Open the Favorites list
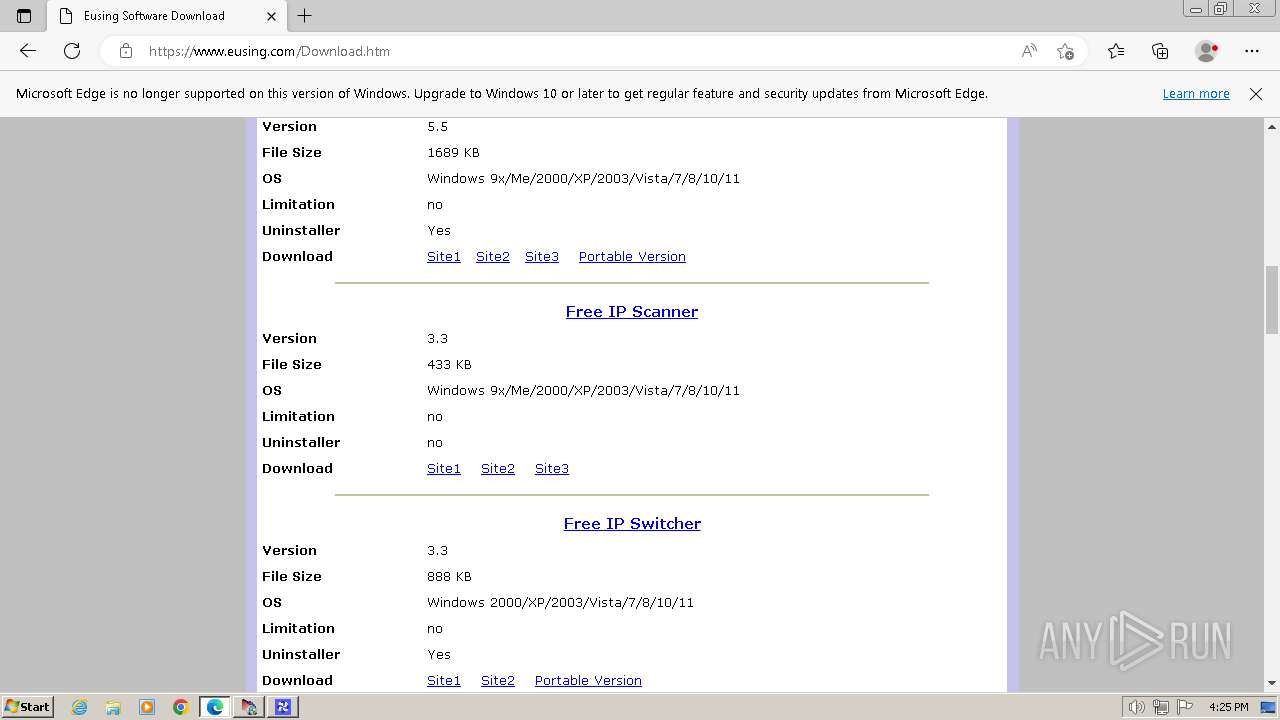1280x720 pixels. (x=1116, y=51)
